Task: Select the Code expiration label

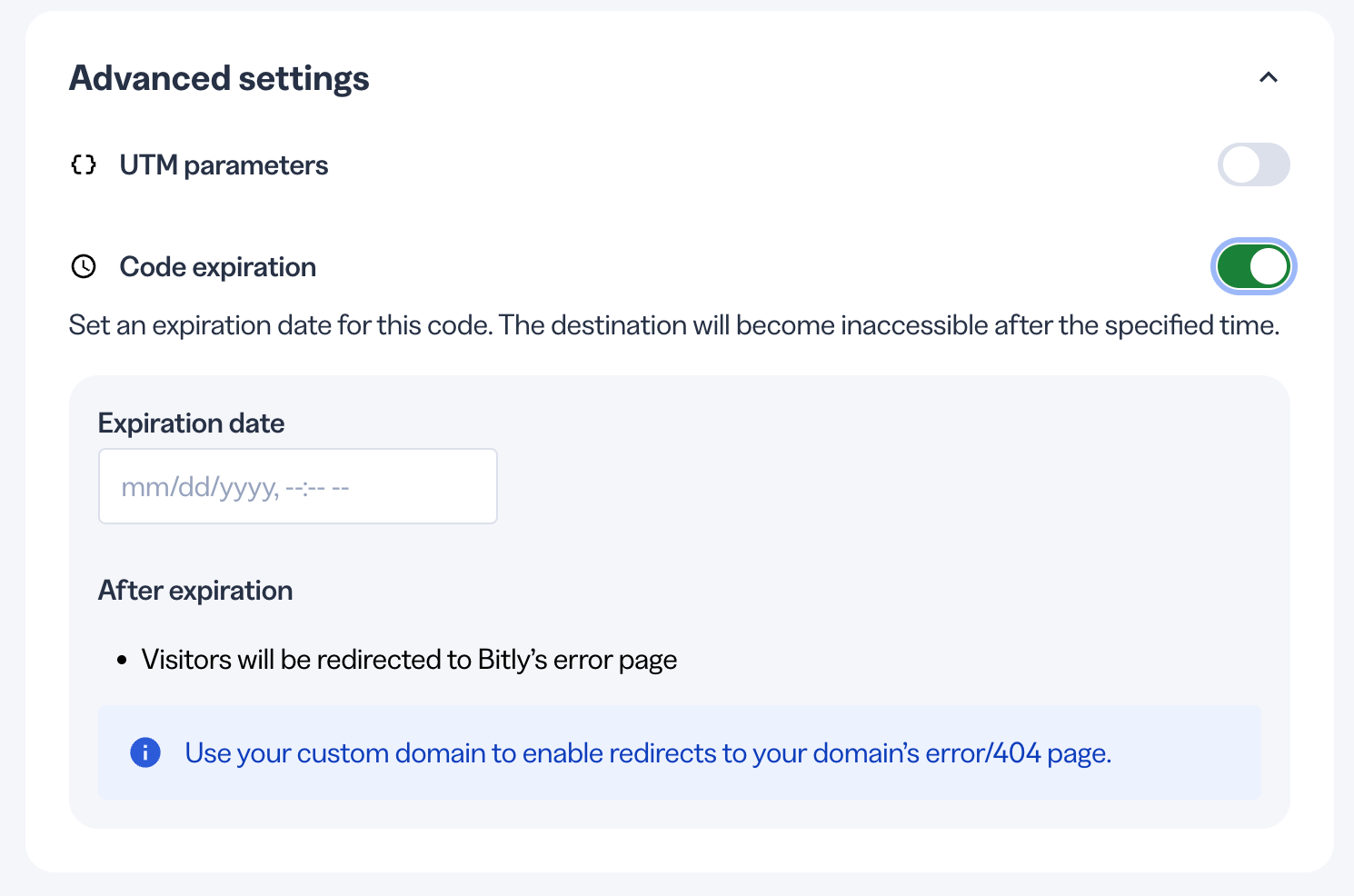Action: 218,267
